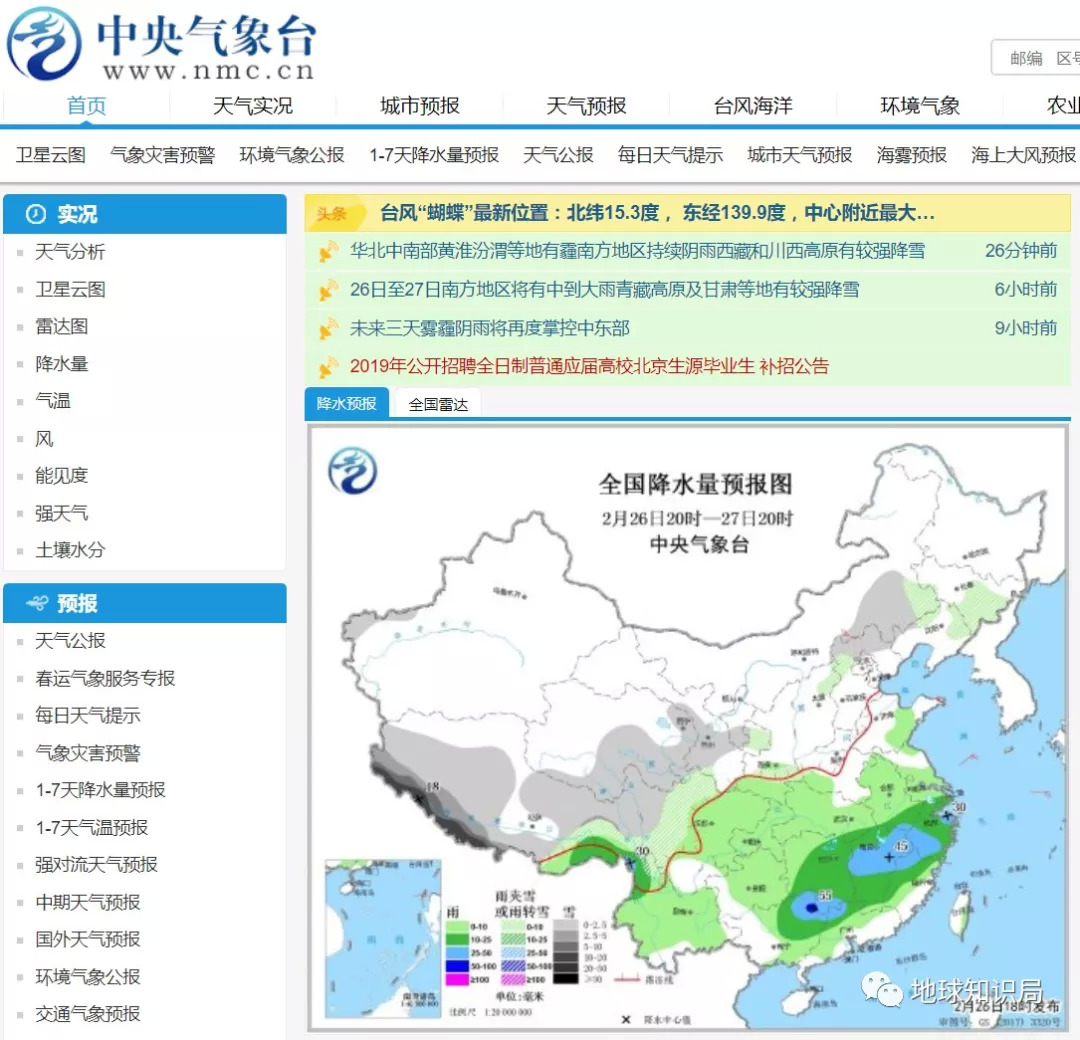Click the 头条 badge icon
This screenshot has width=1080, height=1040.
coord(332,214)
